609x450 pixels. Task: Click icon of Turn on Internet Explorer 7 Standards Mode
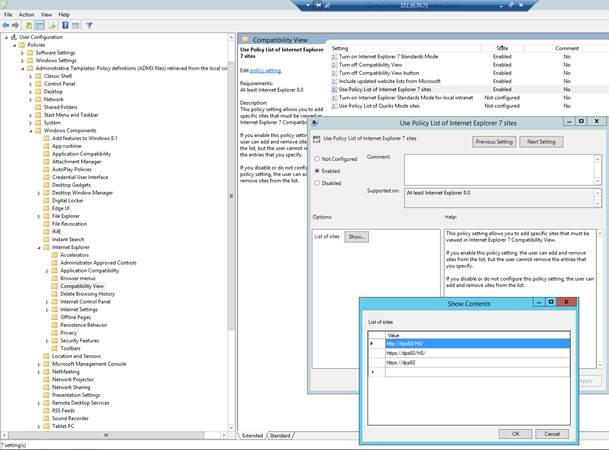click(x=334, y=57)
